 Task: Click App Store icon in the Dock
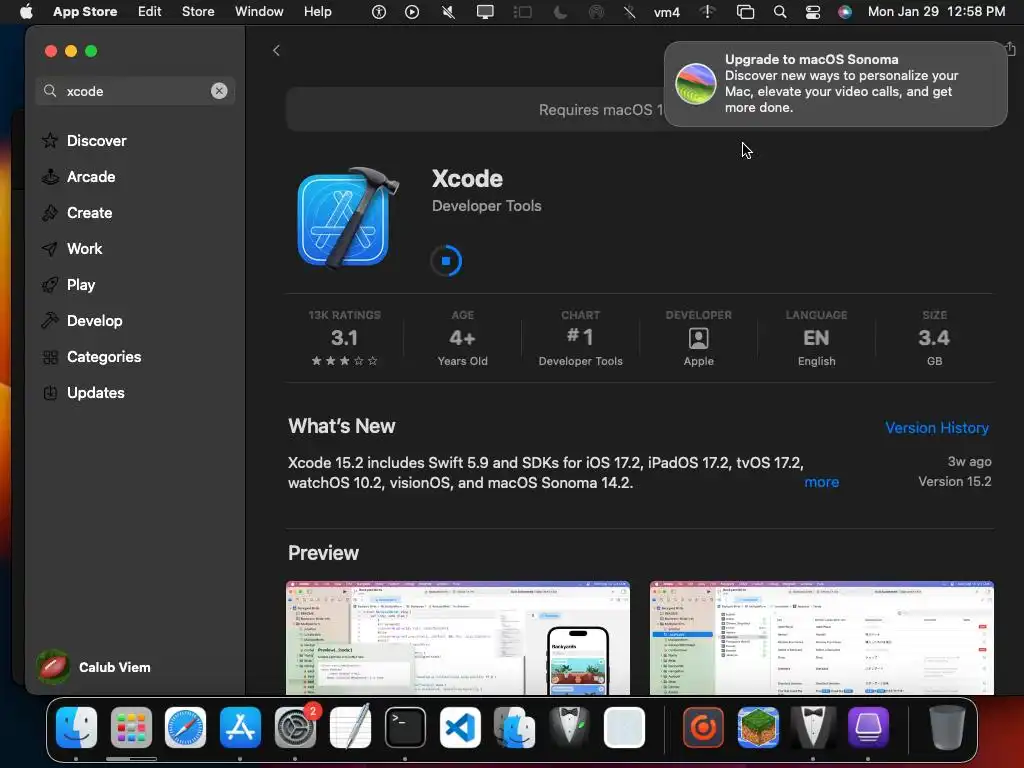240,727
